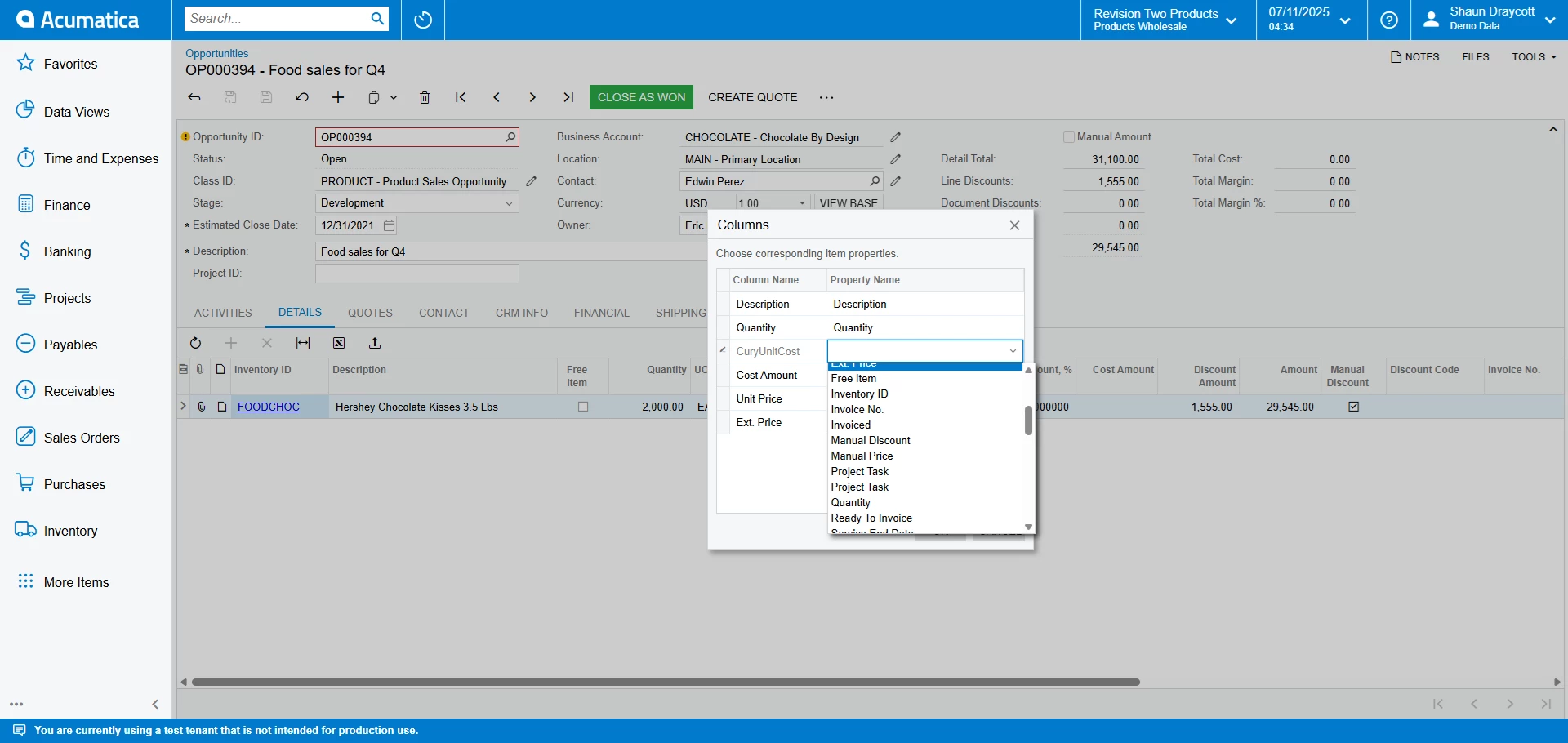
Task: Click the property list scrollbar thumb
Action: [x=1028, y=420]
